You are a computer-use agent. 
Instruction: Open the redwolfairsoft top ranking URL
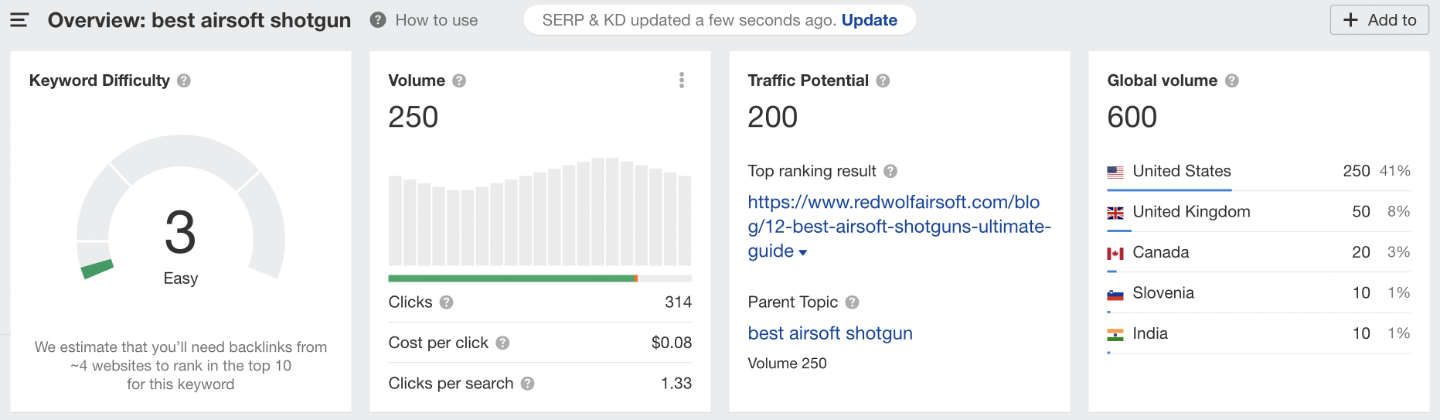point(899,226)
